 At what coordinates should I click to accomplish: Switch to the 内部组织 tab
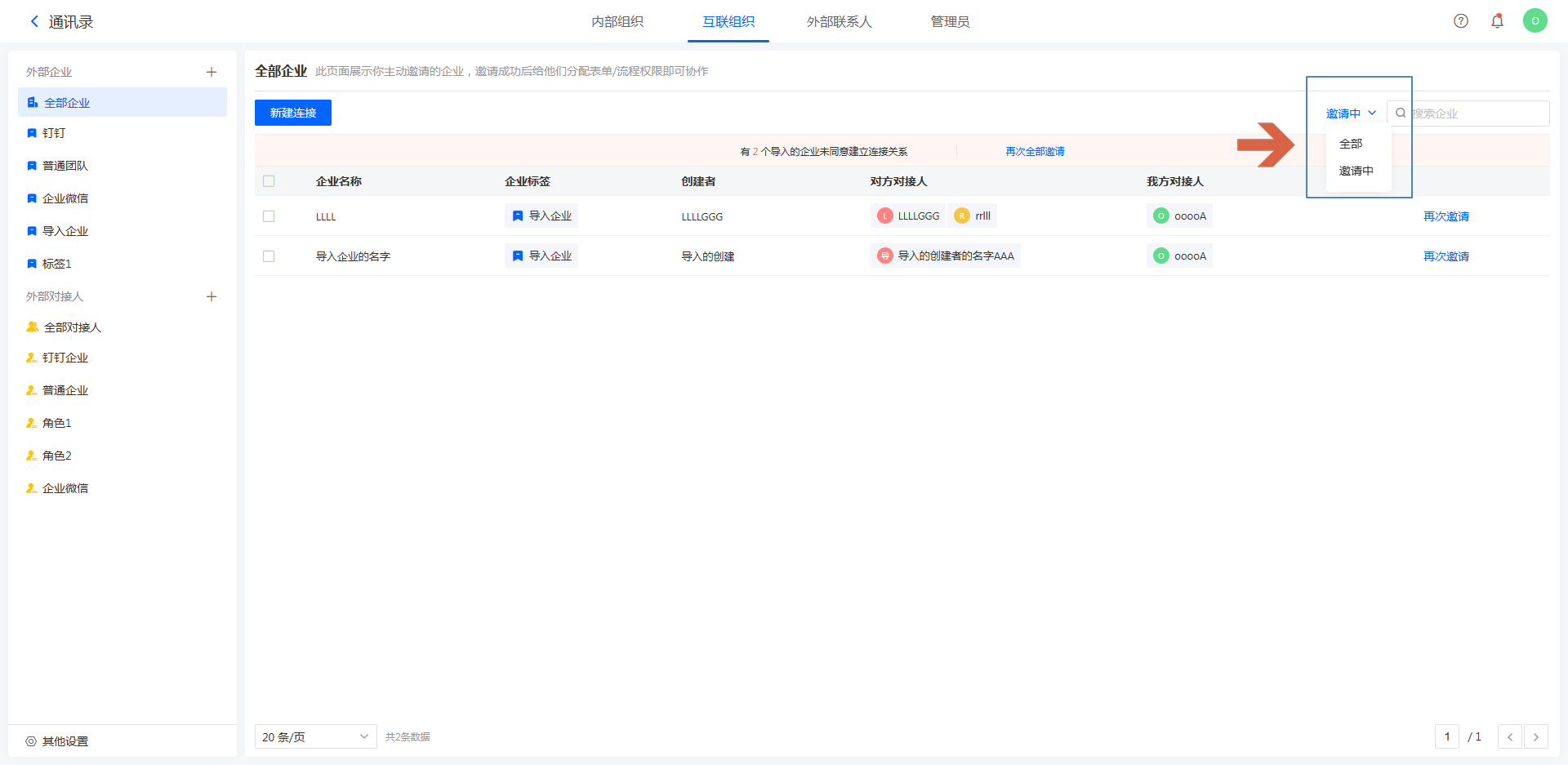click(x=617, y=22)
